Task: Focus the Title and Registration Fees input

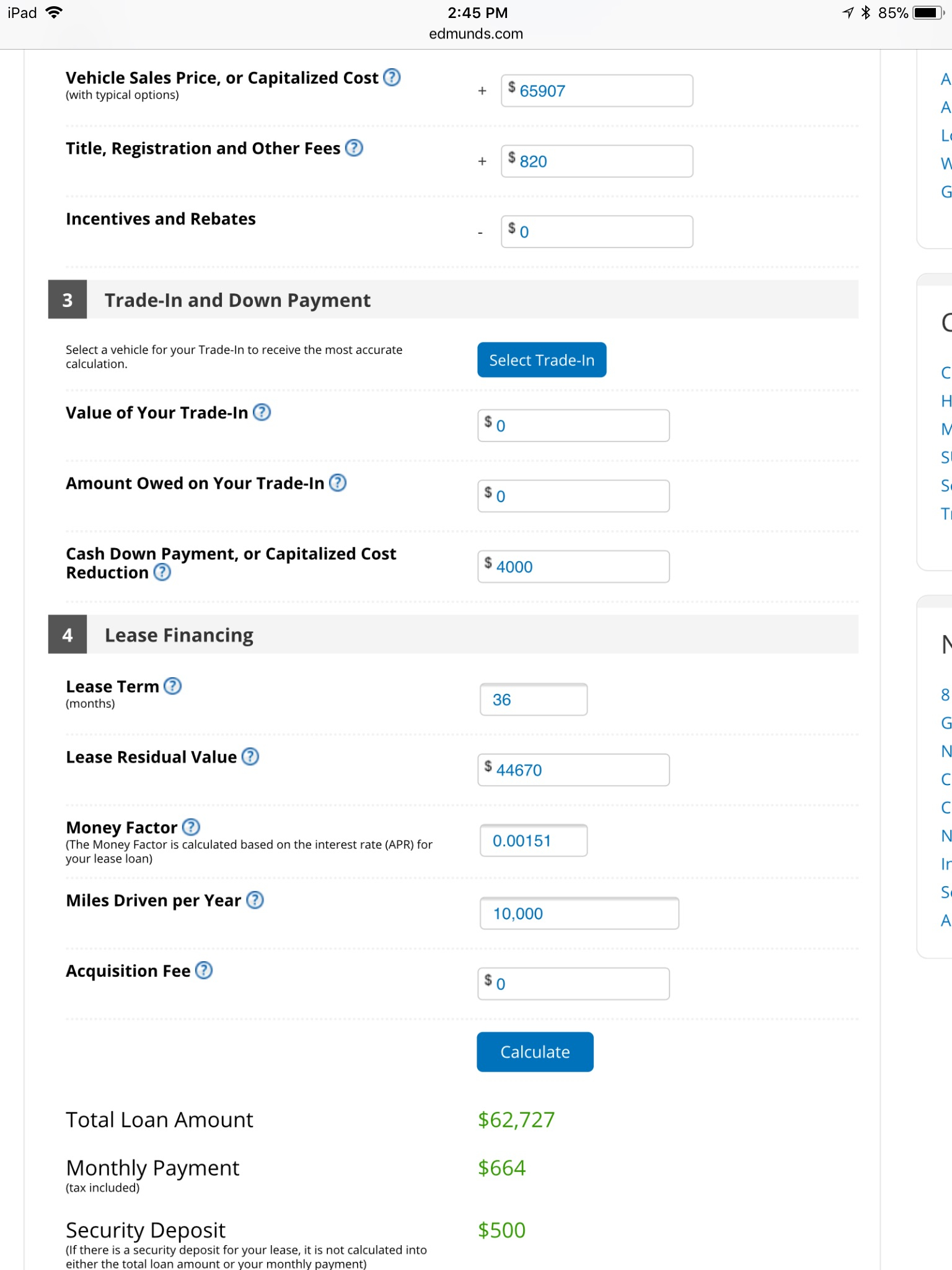Action: click(597, 161)
